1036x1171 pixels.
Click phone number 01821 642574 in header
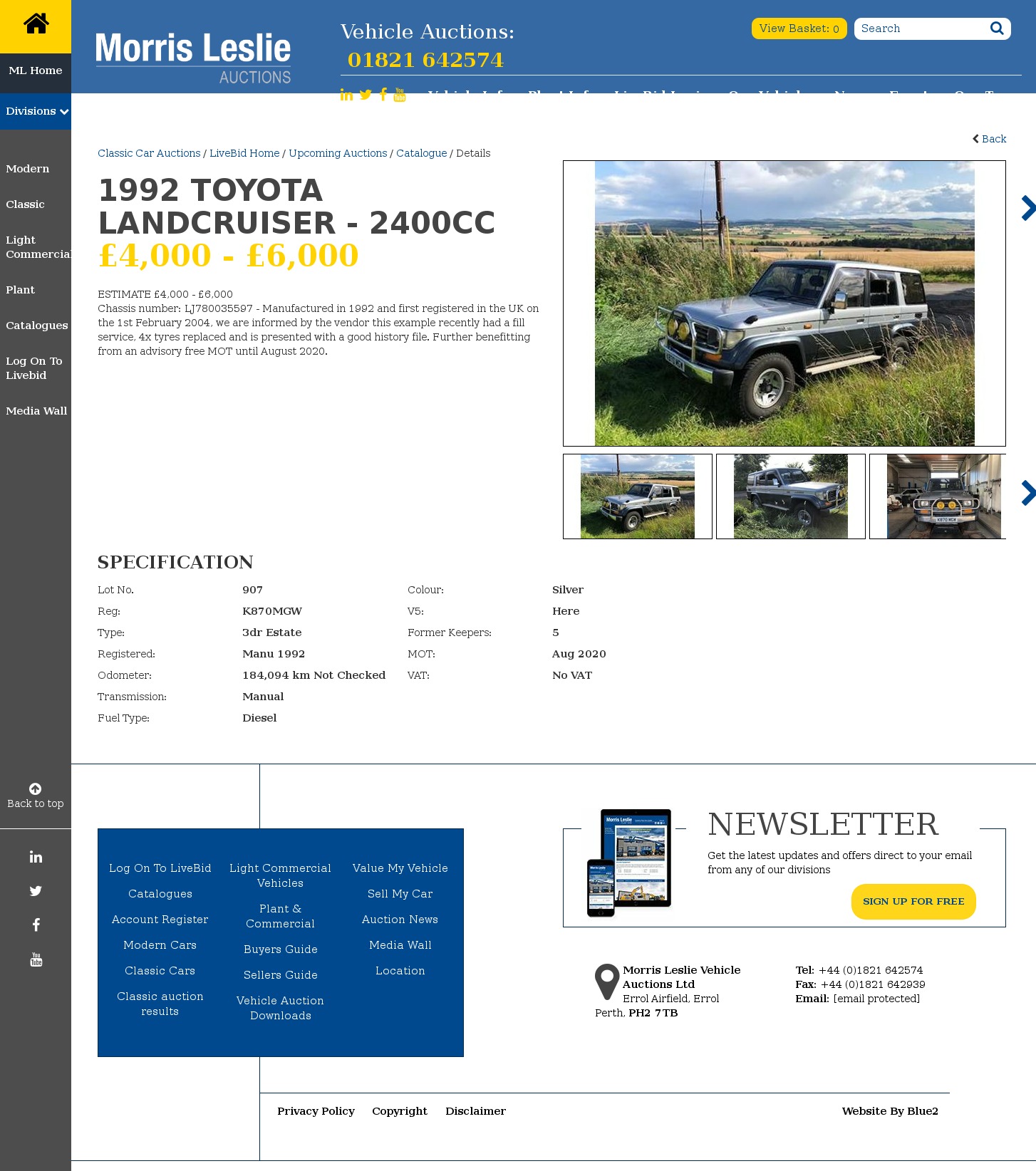(x=425, y=60)
